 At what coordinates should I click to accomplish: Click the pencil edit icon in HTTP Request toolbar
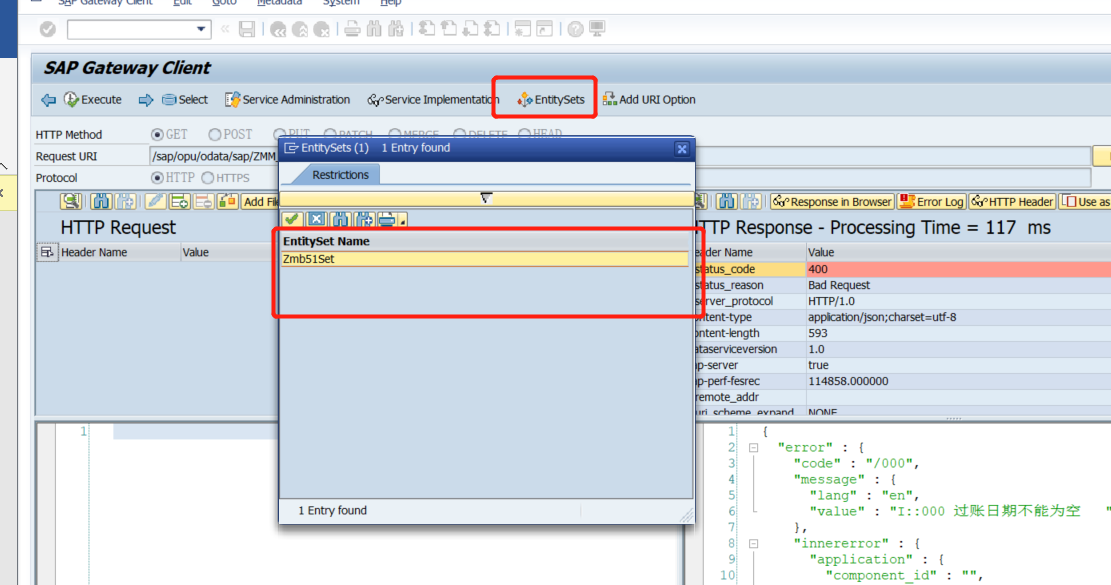(155, 202)
